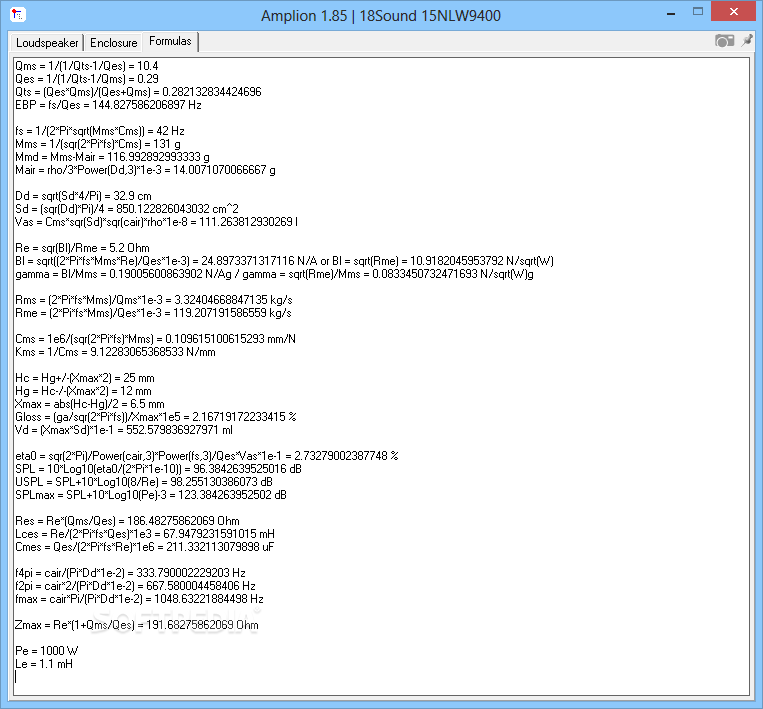Click the gamma = Bl/Mms line
The height and width of the screenshot is (709, 763).
(274, 274)
